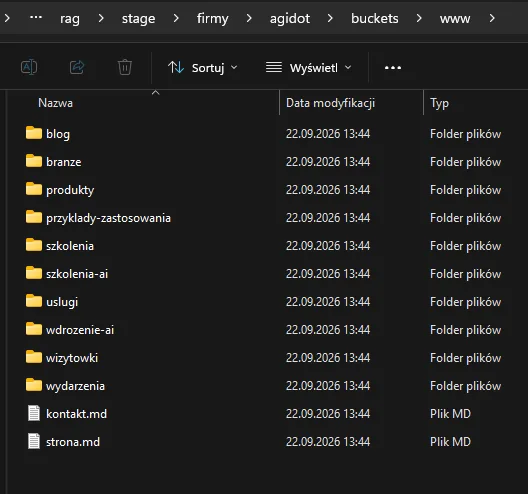
Task: Click the strona.md file name
Action: point(73,441)
